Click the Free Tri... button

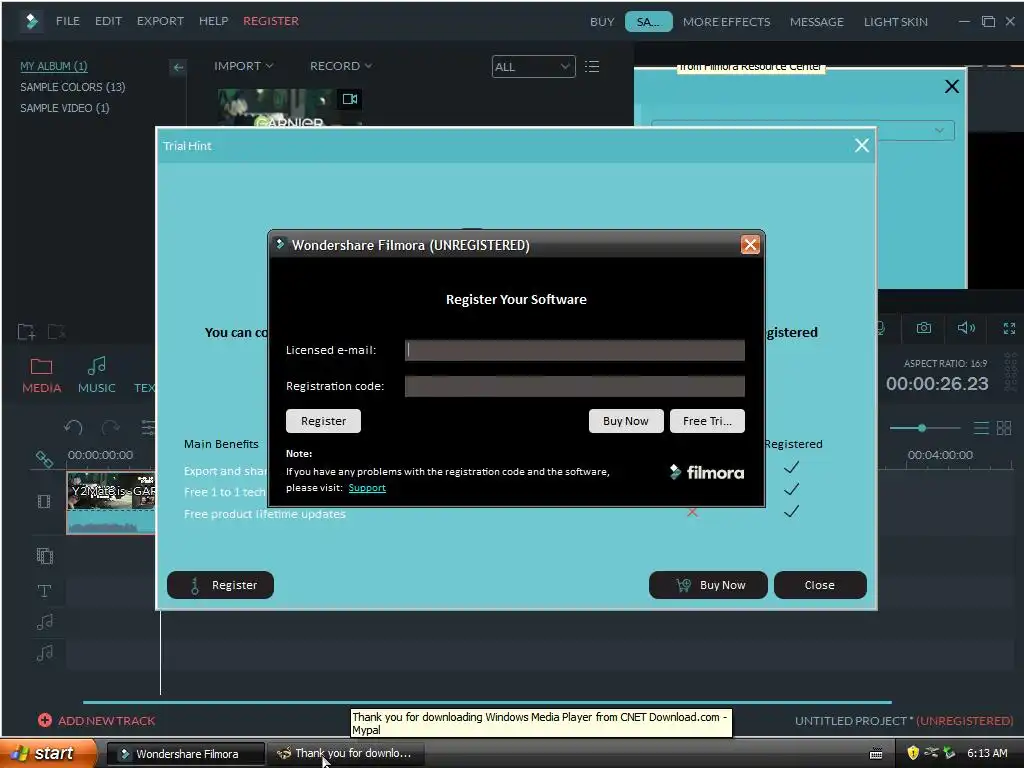[x=707, y=421]
